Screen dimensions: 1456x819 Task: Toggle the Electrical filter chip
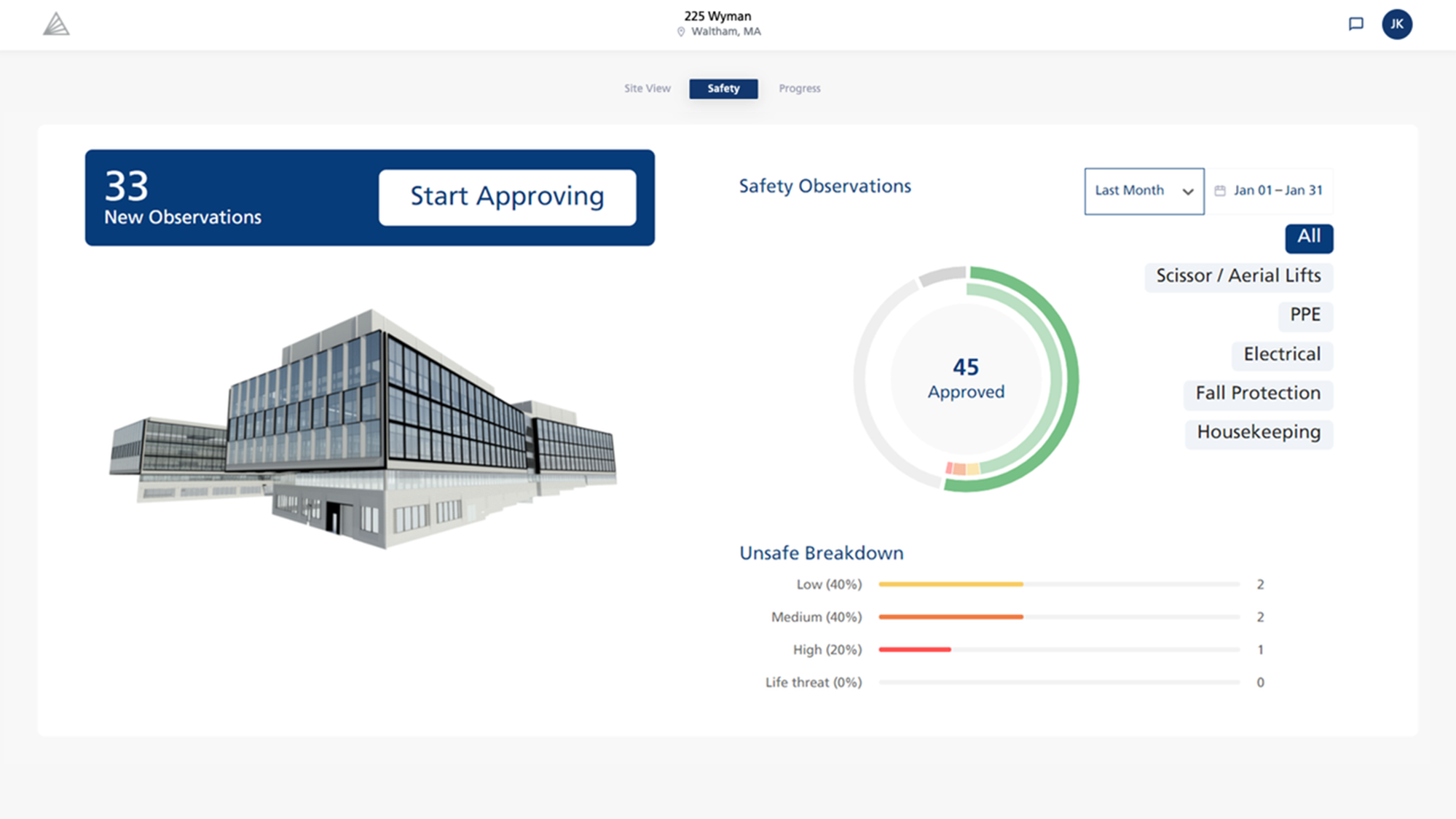point(1282,355)
